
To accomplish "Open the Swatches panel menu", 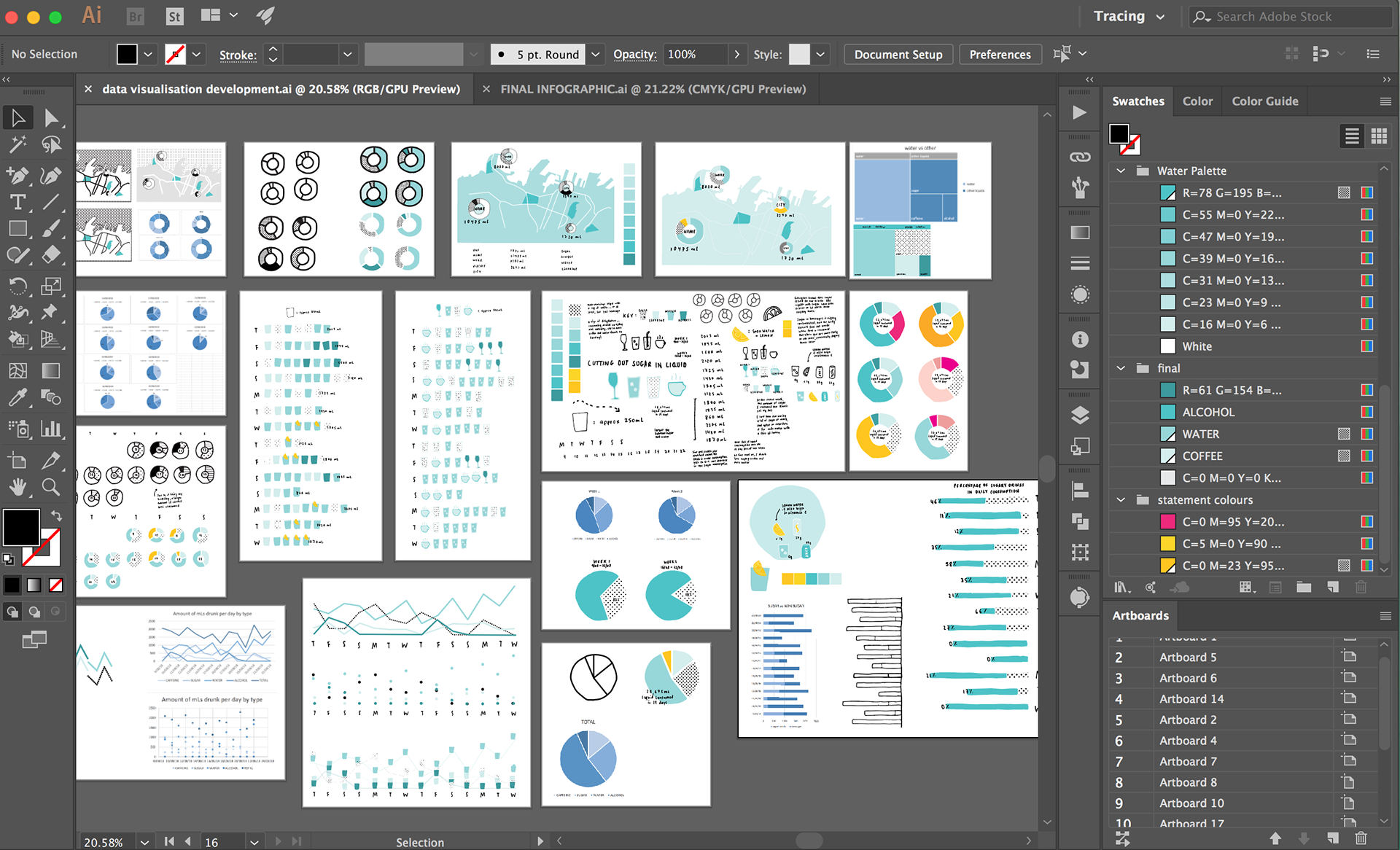I will point(1385,101).
